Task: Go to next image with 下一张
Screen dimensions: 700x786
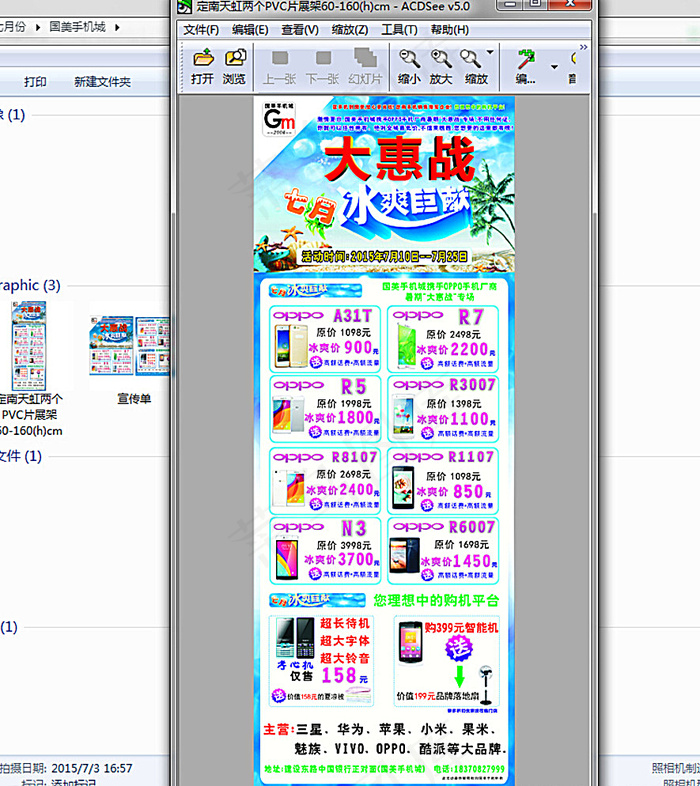Action: click(x=322, y=66)
